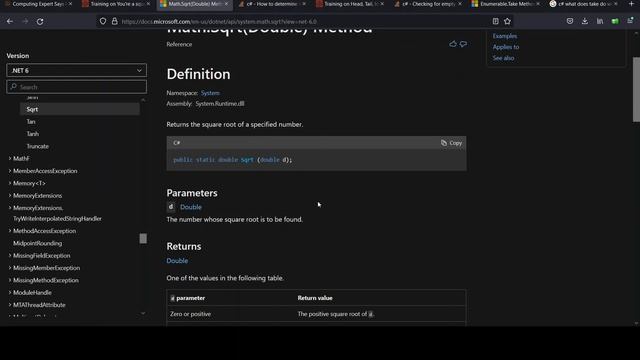The width and height of the screenshot is (640, 360).
Task: Click the System namespace link
Action: pos(210,93)
